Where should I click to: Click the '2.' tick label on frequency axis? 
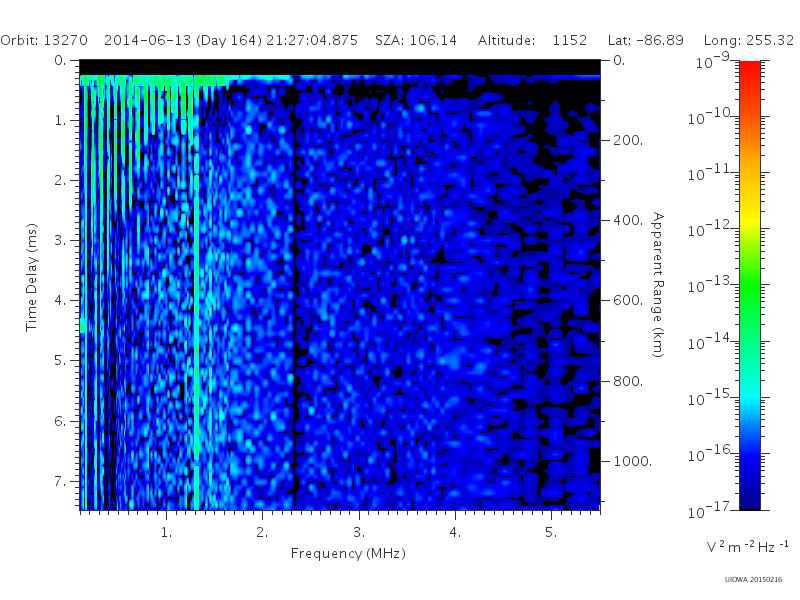[x=262, y=533]
